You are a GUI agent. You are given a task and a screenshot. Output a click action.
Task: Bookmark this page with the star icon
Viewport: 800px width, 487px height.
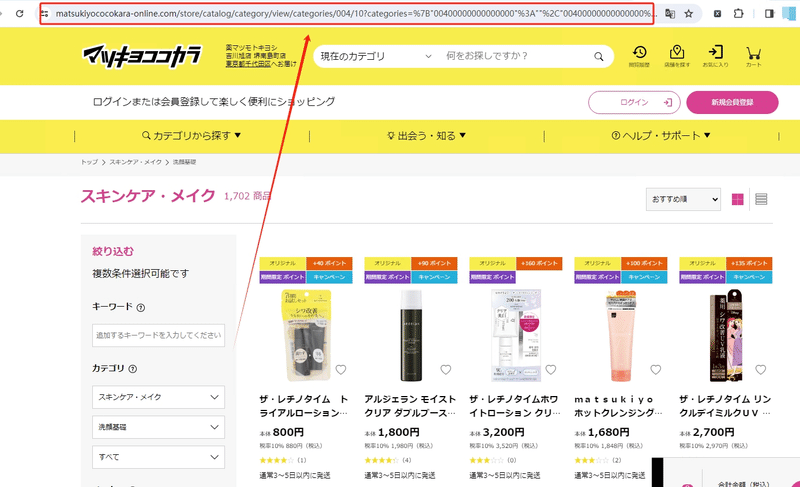pos(689,14)
